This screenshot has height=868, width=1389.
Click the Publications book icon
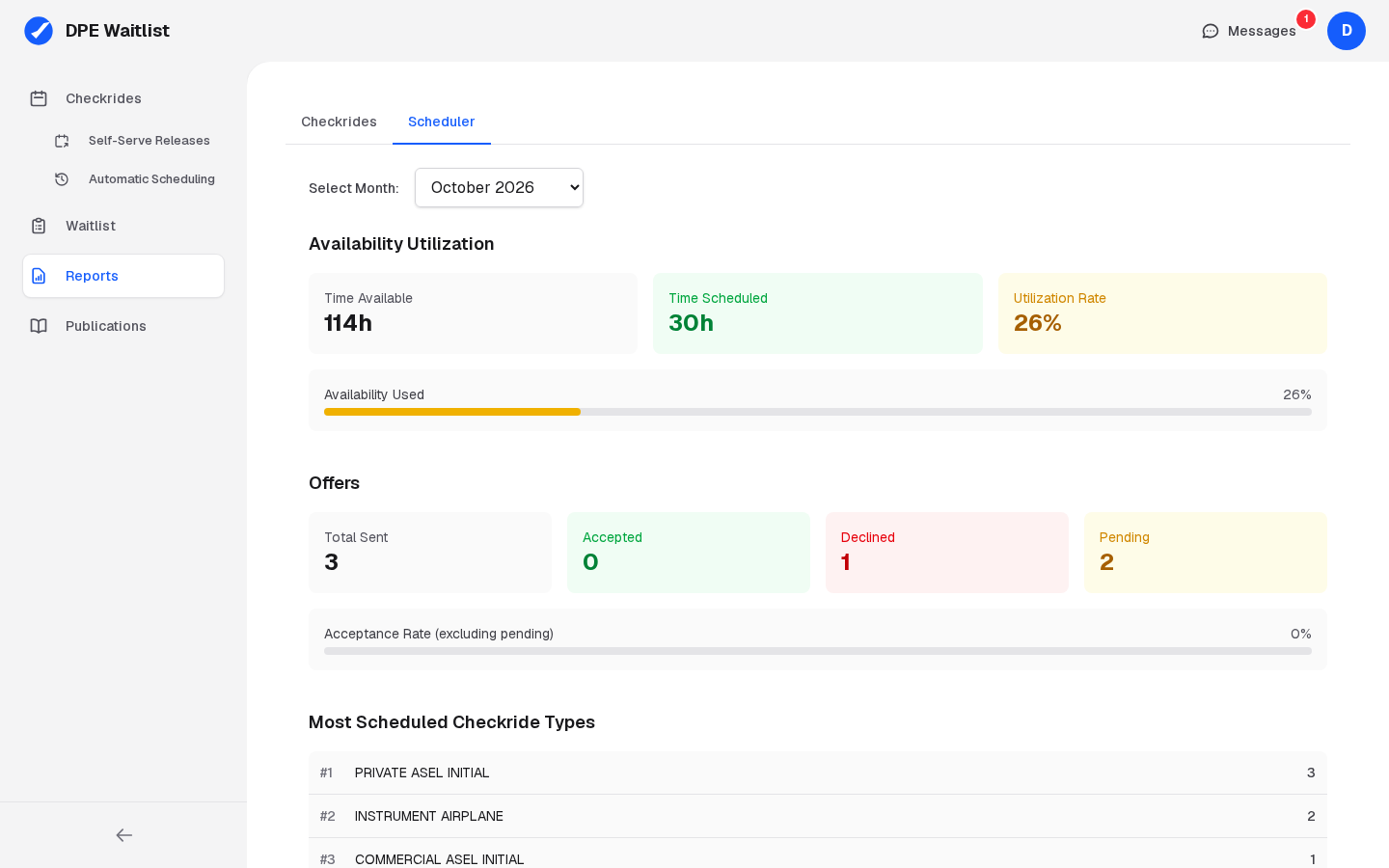pos(39,326)
